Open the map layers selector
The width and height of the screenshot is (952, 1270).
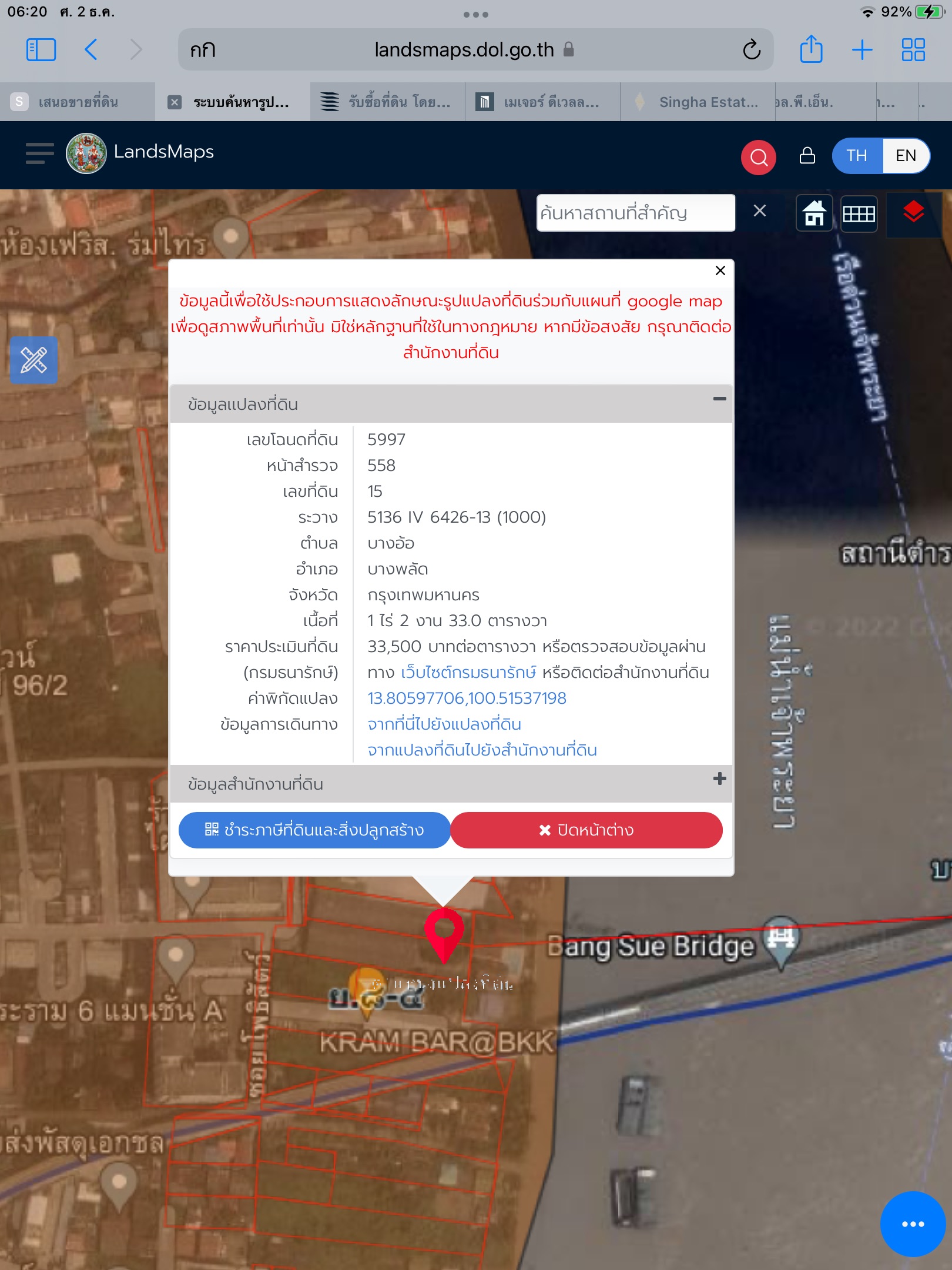[x=913, y=213]
